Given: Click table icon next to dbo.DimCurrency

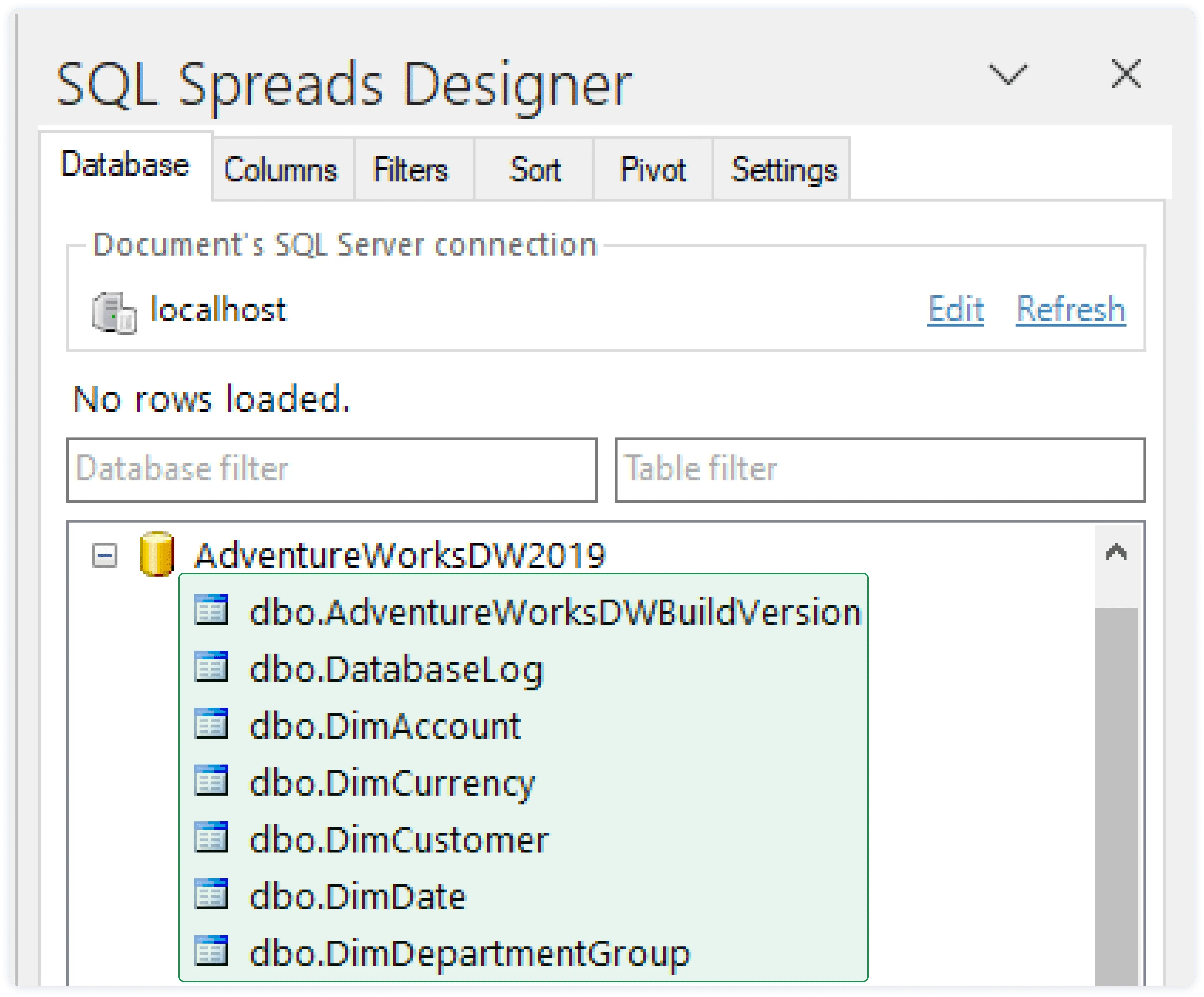Looking at the screenshot, I should (x=211, y=780).
